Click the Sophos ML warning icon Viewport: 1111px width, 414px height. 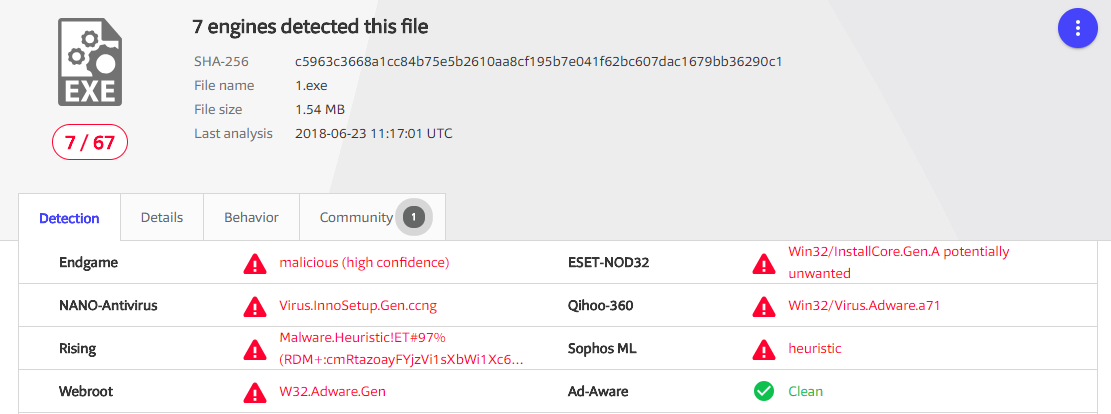click(x=764, y=349)
